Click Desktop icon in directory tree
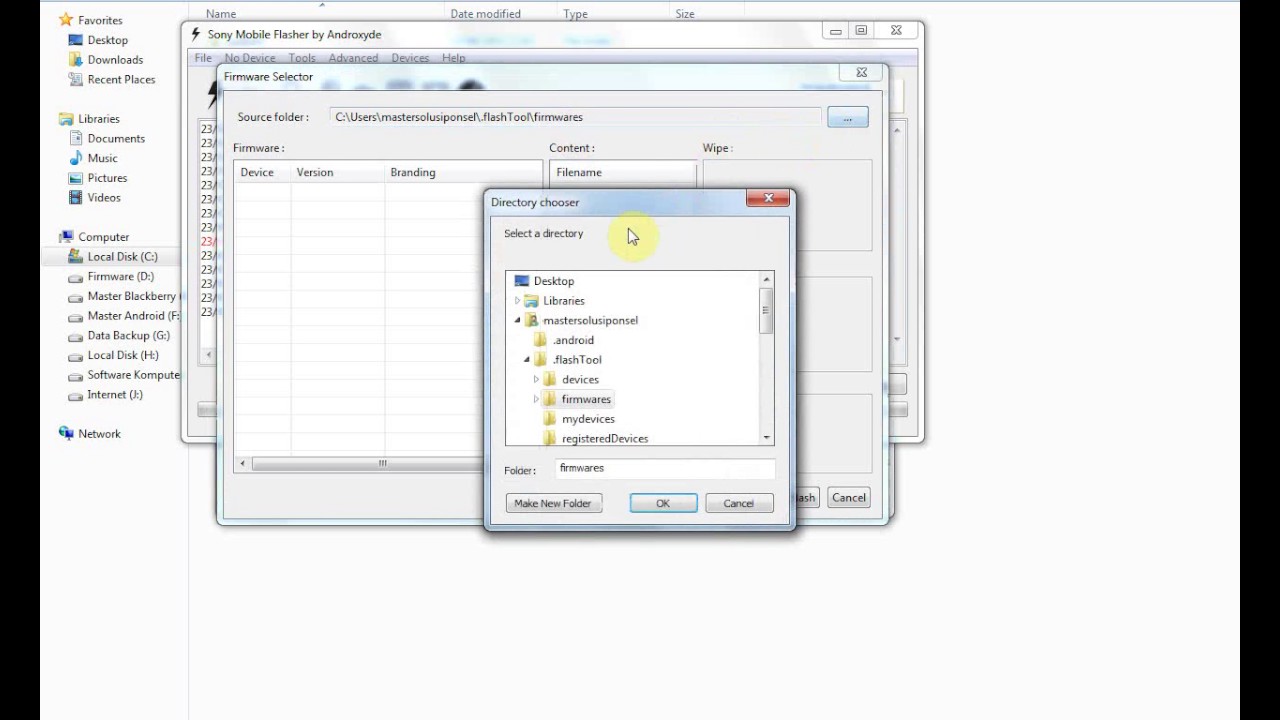This screenshot has height=720, width=1280. coord(521,281)
